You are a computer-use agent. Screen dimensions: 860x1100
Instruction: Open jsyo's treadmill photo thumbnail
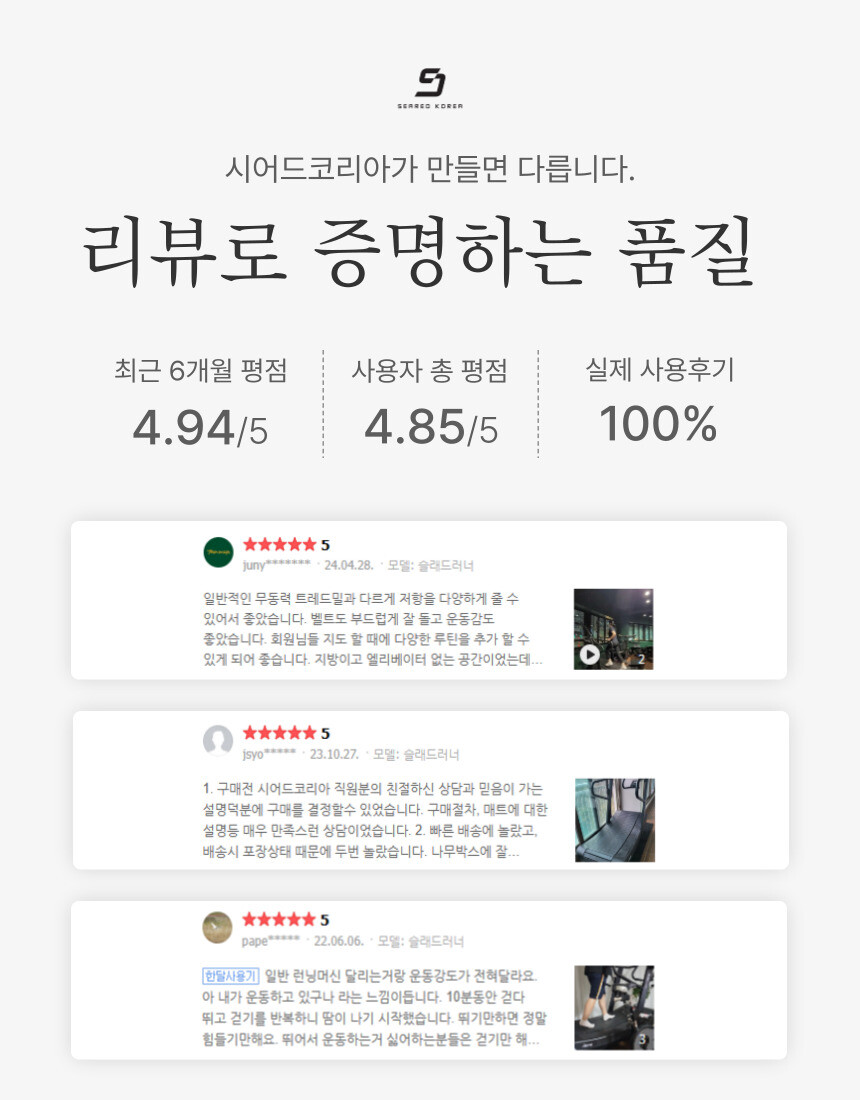tap(614, 819)
